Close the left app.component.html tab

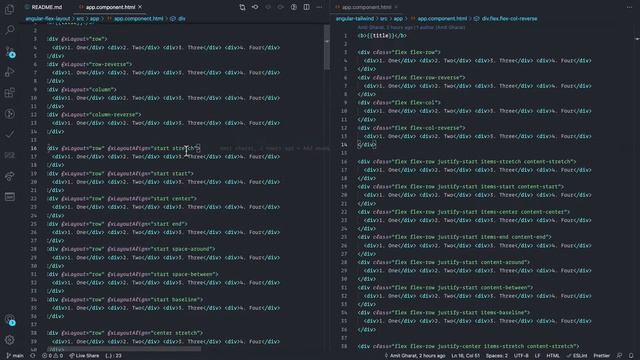tap(140, 7)
